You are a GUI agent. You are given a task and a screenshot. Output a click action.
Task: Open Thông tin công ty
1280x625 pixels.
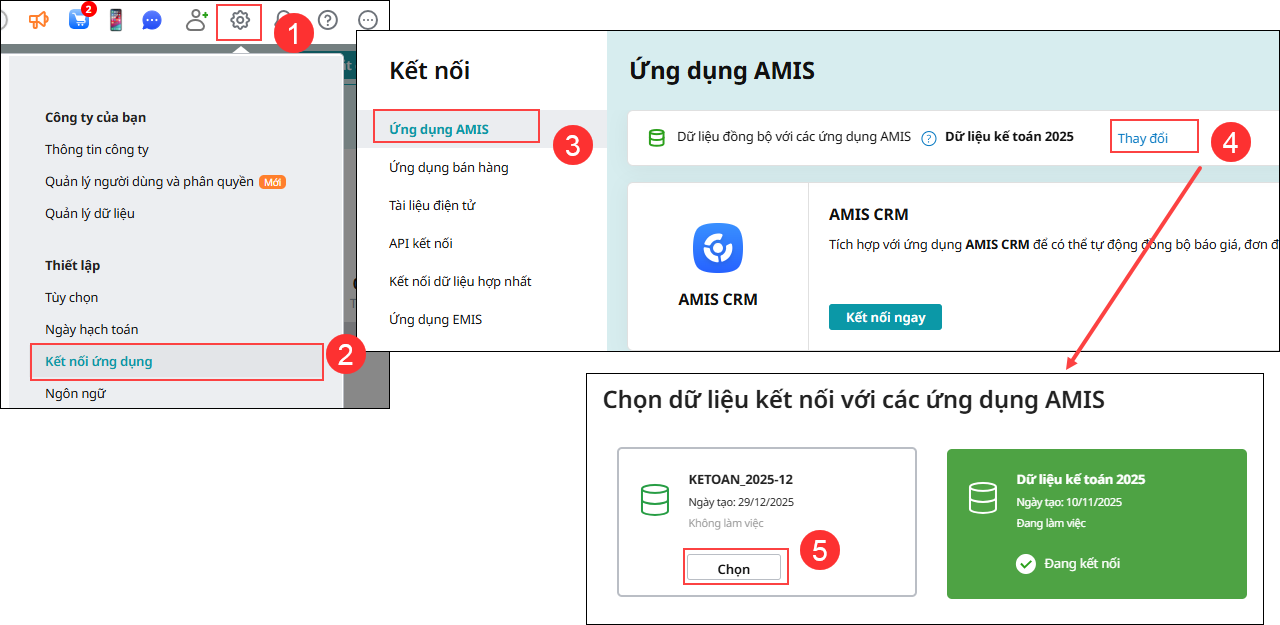tap(97, 149)
